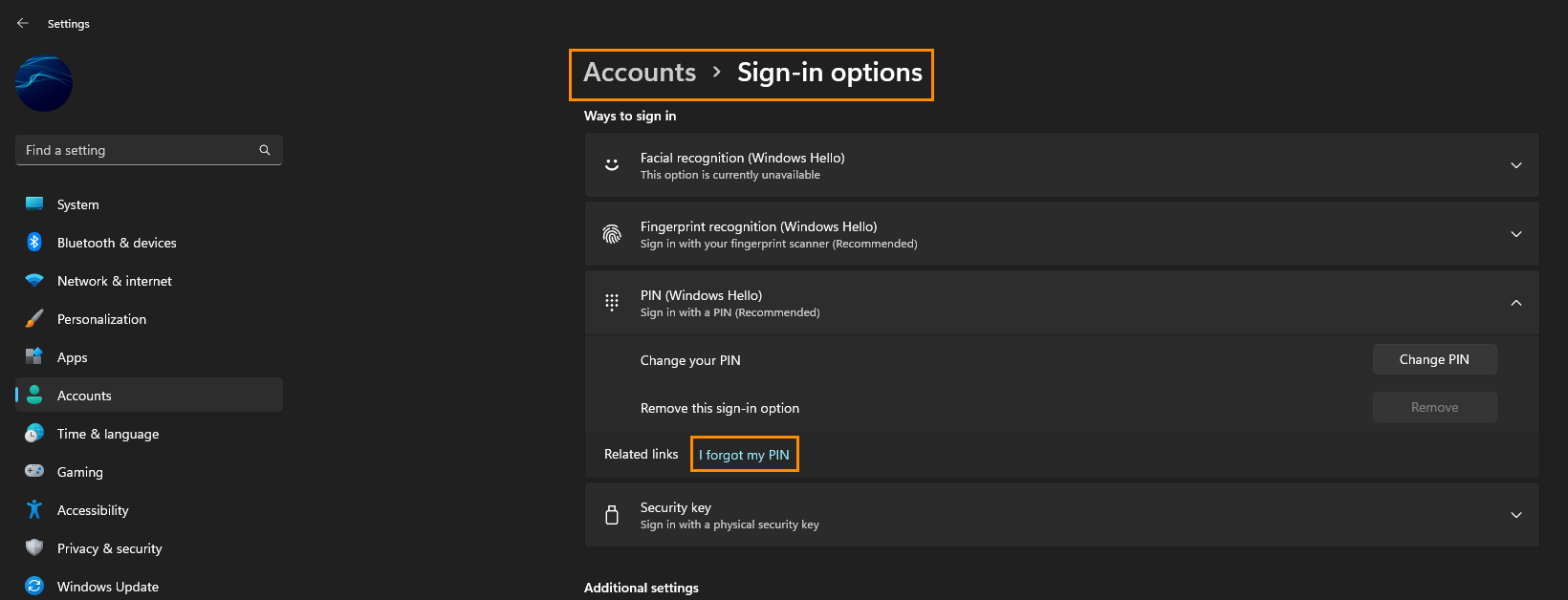Open the user profile avatar picture
1568x600 pixels.
(x=44, y=84)
